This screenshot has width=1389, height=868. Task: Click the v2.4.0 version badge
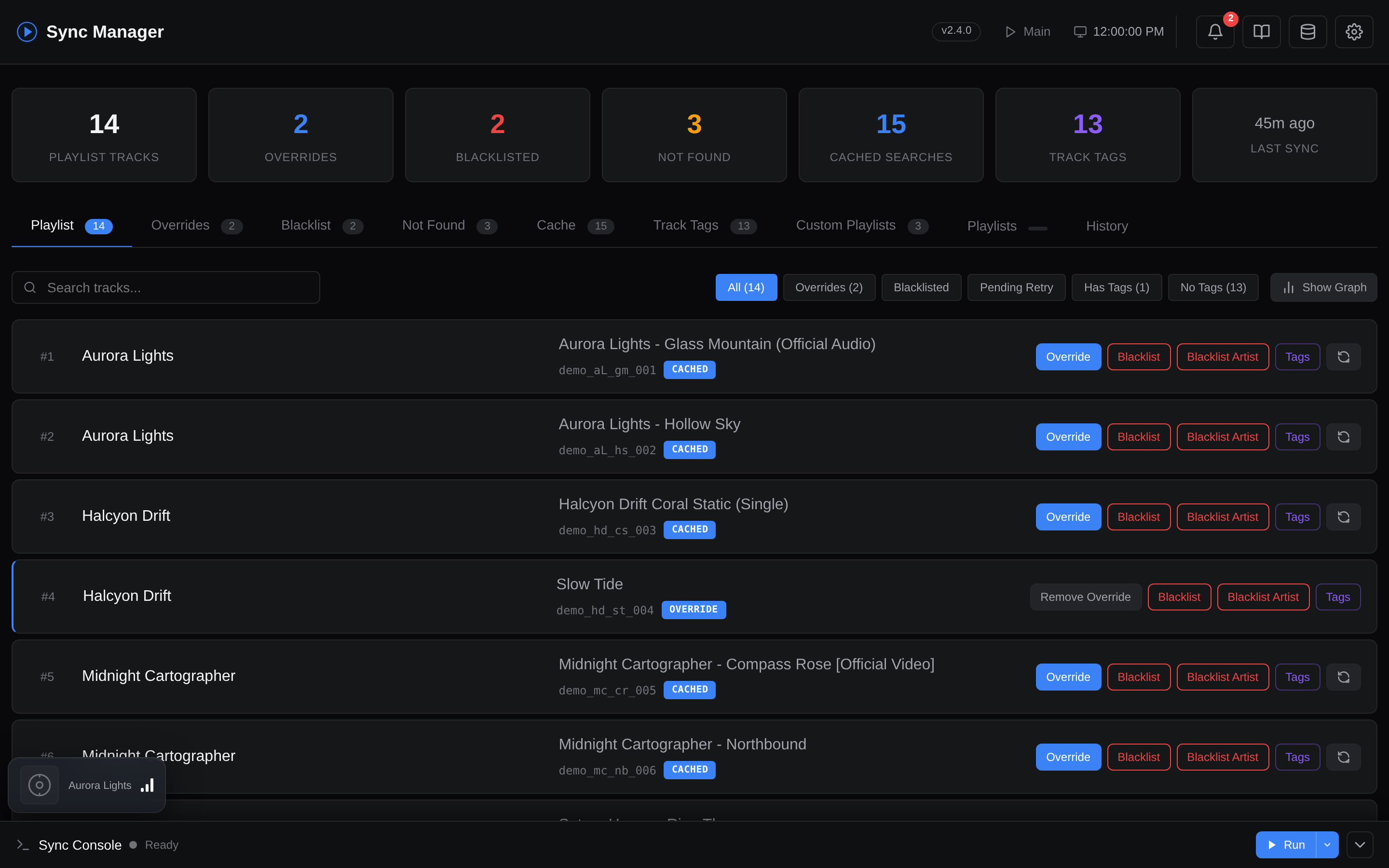[x=956, y=31]
